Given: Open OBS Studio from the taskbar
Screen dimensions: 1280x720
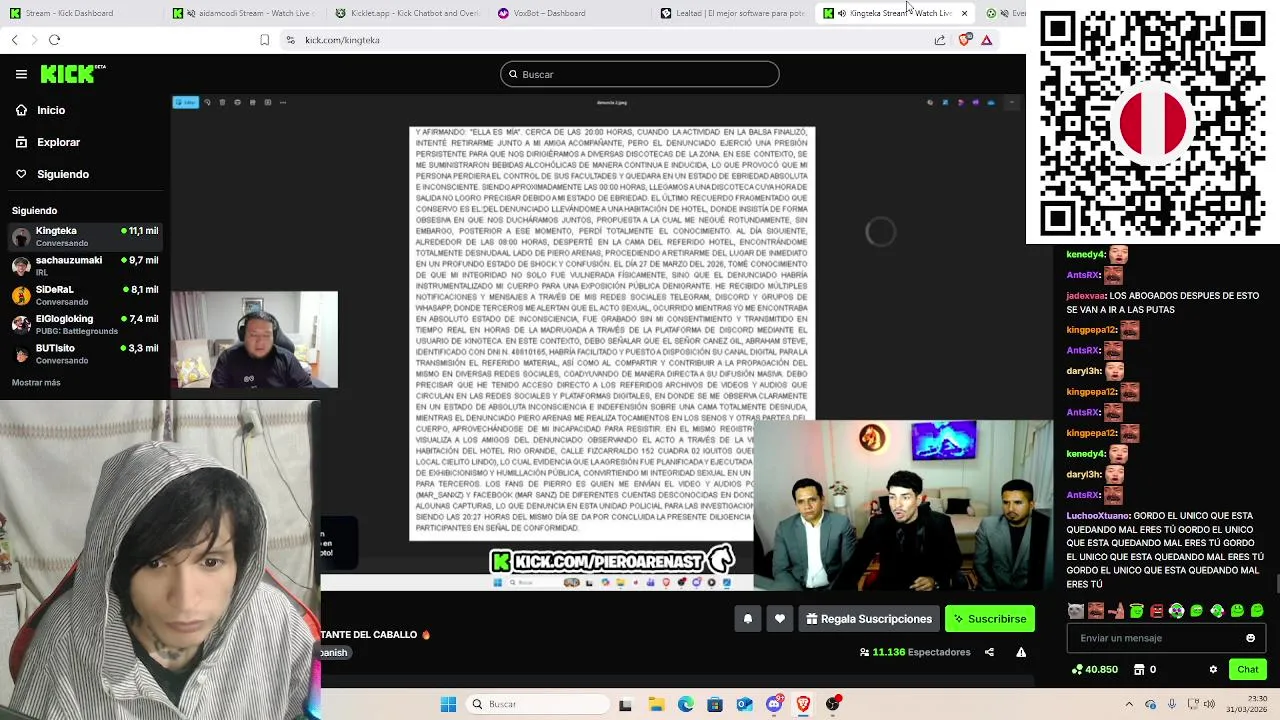Looking at the screenshot, I should tap(832, 704).
